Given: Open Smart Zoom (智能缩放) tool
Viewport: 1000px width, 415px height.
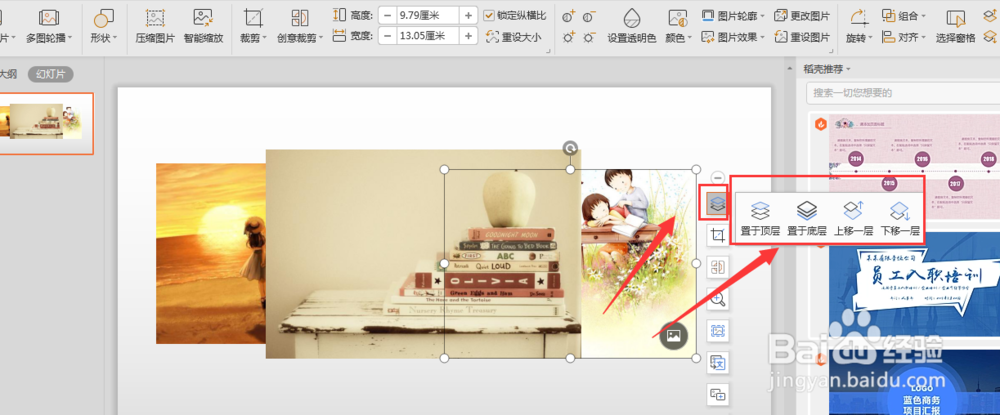Looking at the screenshot, I should [x=203, y=27].
